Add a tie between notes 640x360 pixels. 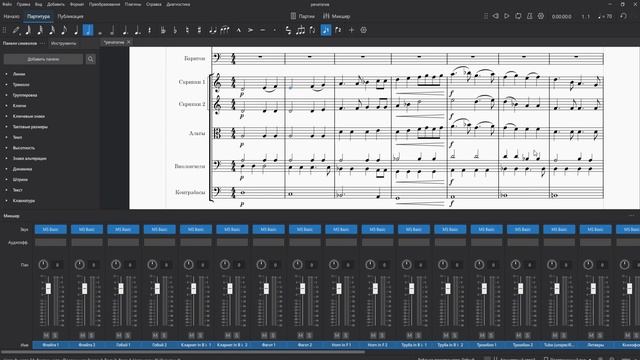pyautogui.click(x=212, y=30)
